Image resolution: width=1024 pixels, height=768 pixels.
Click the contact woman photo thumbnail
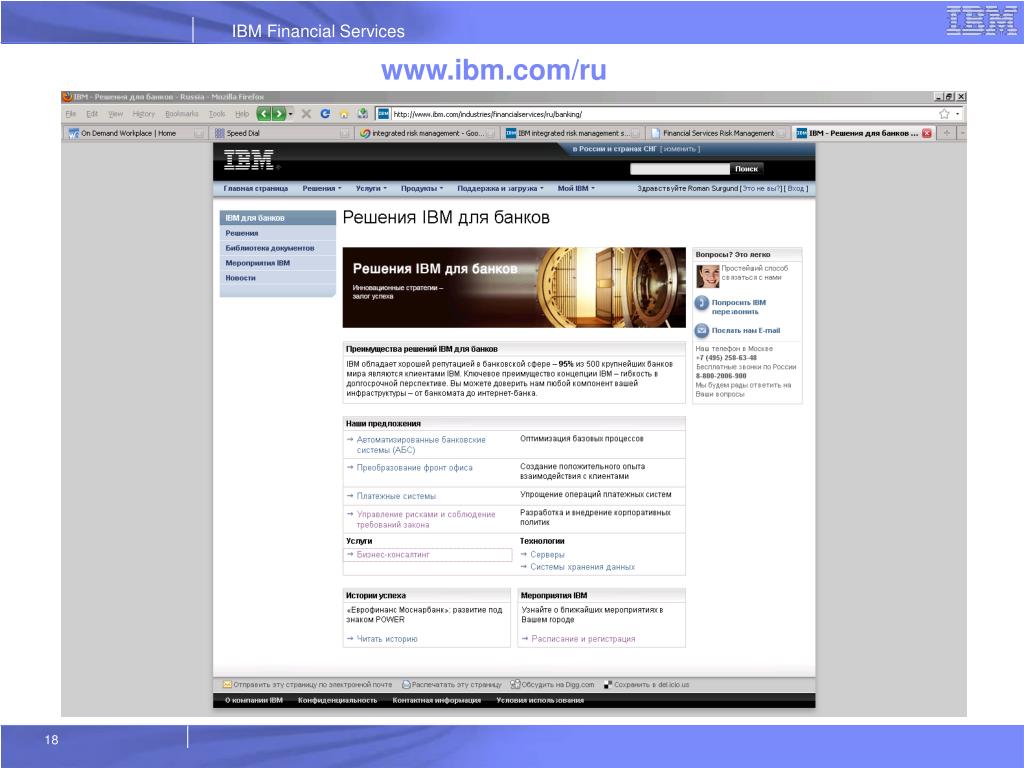click(707, 276)
